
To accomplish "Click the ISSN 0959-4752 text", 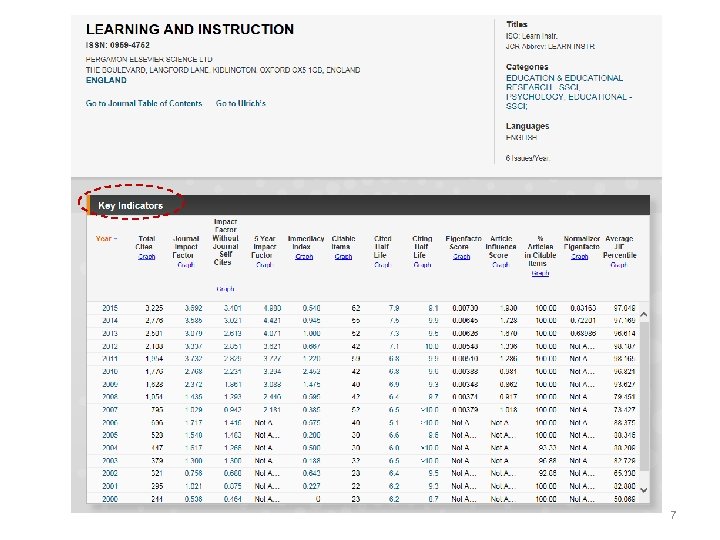I will point(118,45).
